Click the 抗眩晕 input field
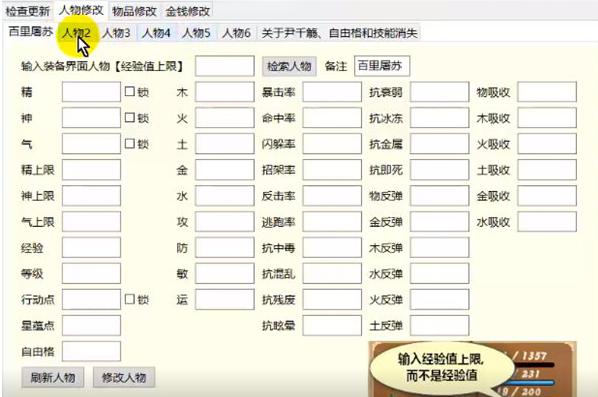The width and height of the screenshot is (598, 397). tap(332, 325)
